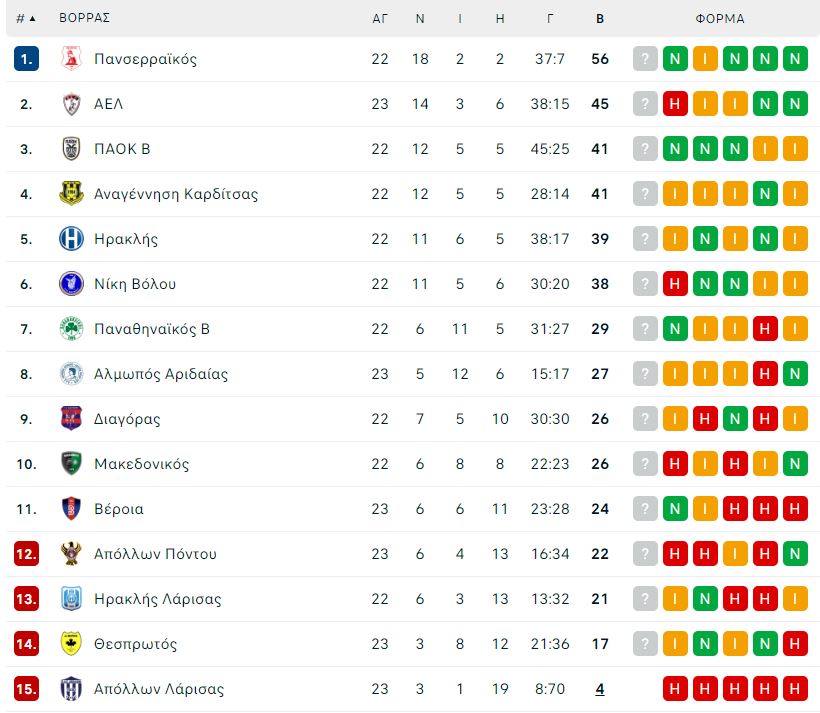Click the gray upcoming-match box for Πανσερραϊκός
This screenshot has height=713, width=820.
(x=645, y=59)
